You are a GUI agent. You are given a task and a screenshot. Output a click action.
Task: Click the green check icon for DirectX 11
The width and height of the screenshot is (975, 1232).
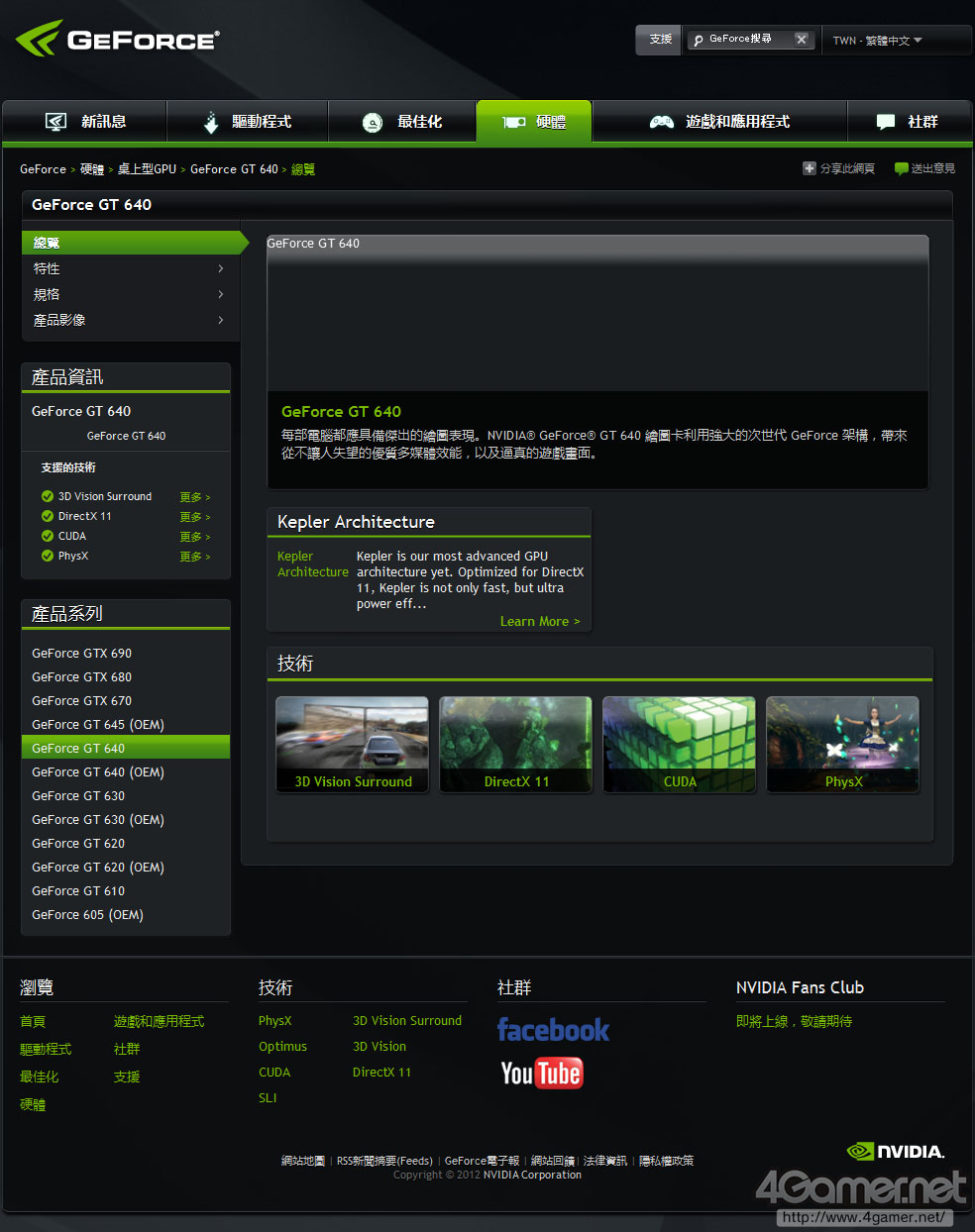click(48, 516)
